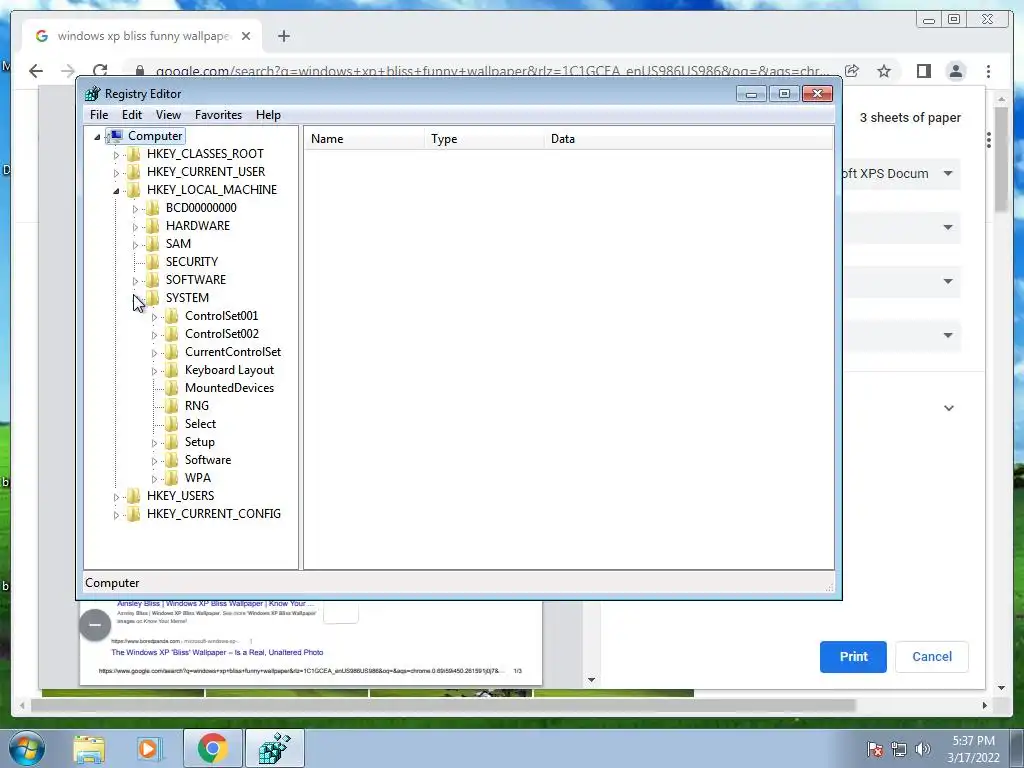Collapse the Computer root node
This screenshot has height=768, width=1024.
pyautogui.click(x=97, y=136)
